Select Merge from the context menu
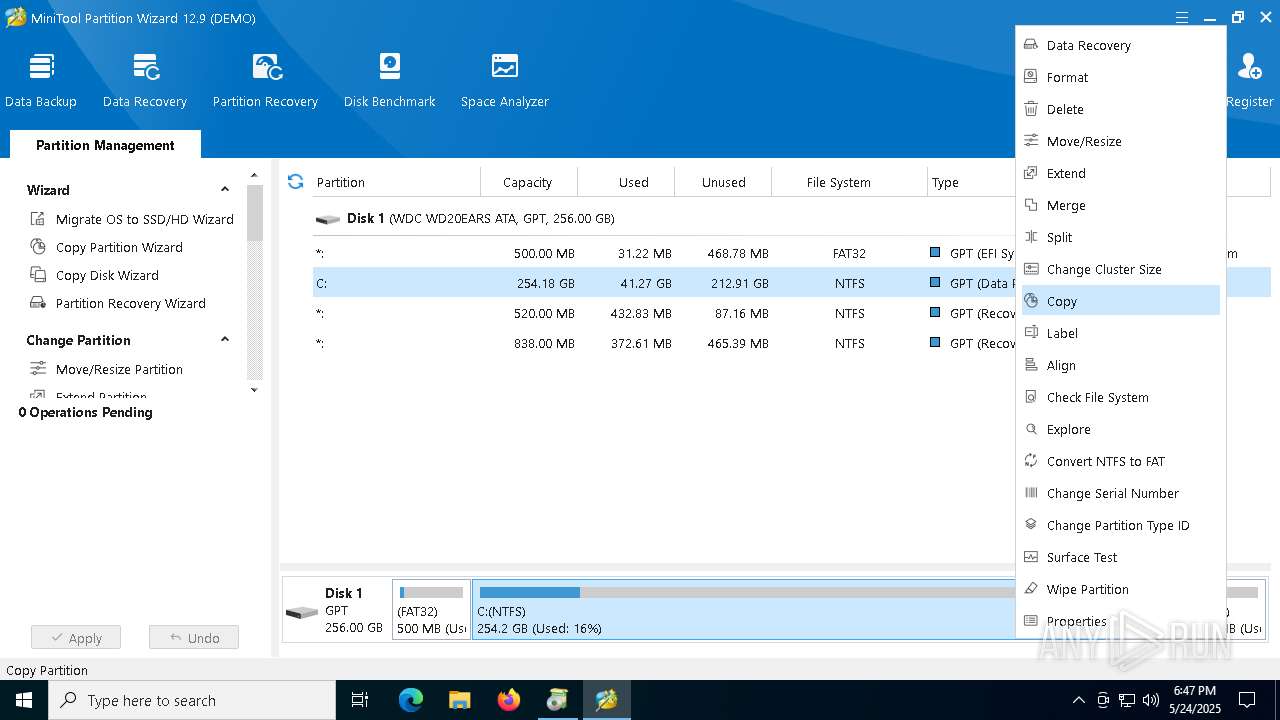This screenshot has height=720, width=1280. click(1120, 205)
